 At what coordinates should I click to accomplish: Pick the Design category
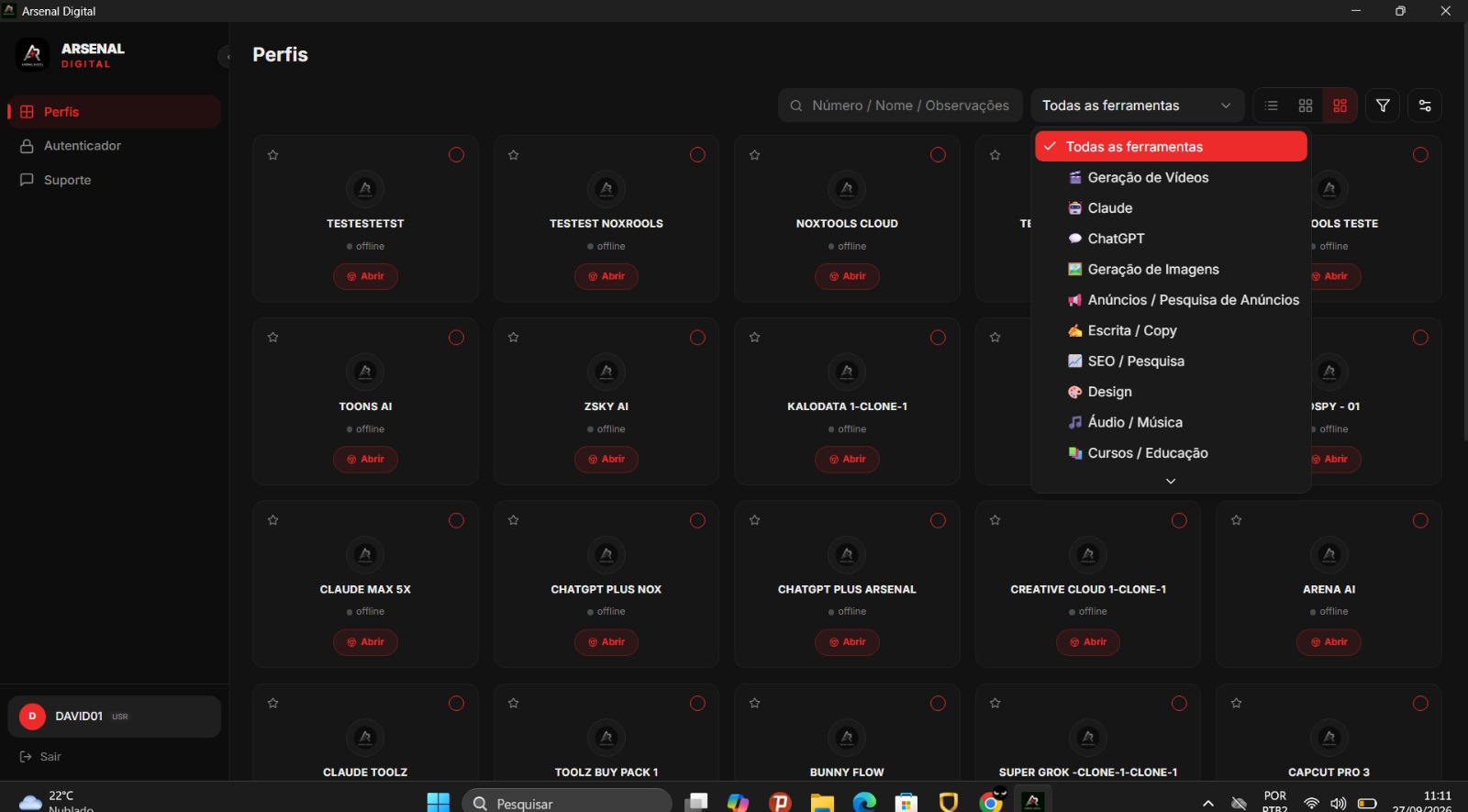coord(1171,392)
